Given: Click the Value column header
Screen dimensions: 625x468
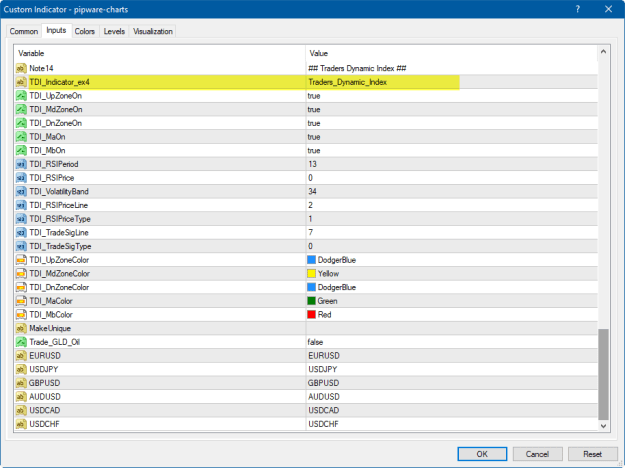Looking at the screenshot, I should [x=452, y=53].
